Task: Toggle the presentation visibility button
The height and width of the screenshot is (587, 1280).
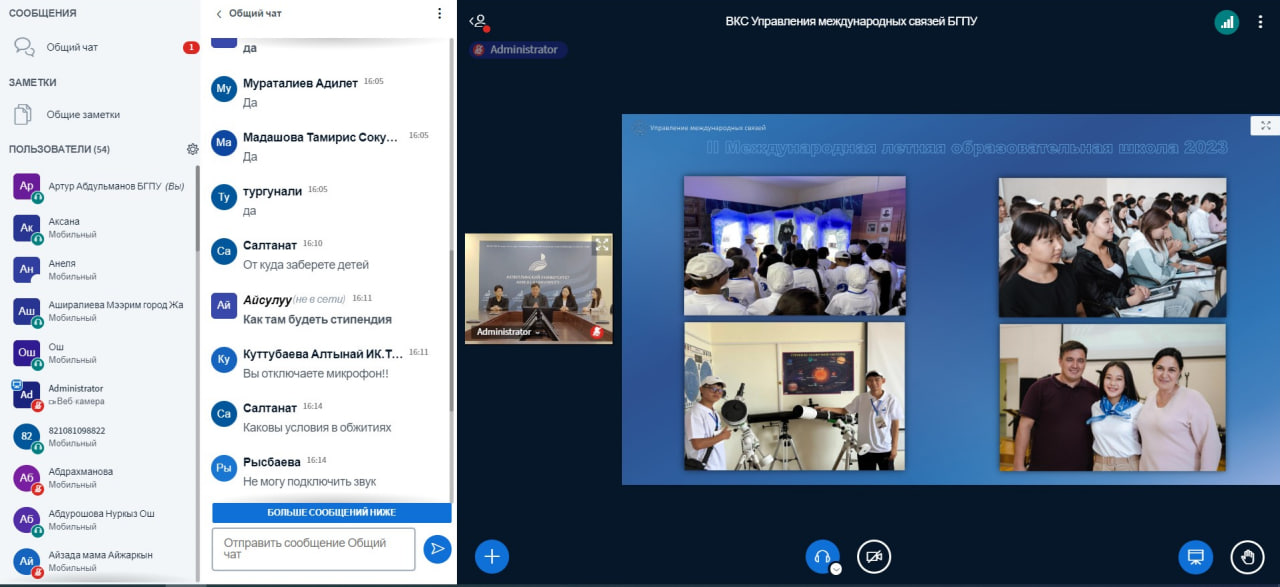Action: (x=1195, y=556)
